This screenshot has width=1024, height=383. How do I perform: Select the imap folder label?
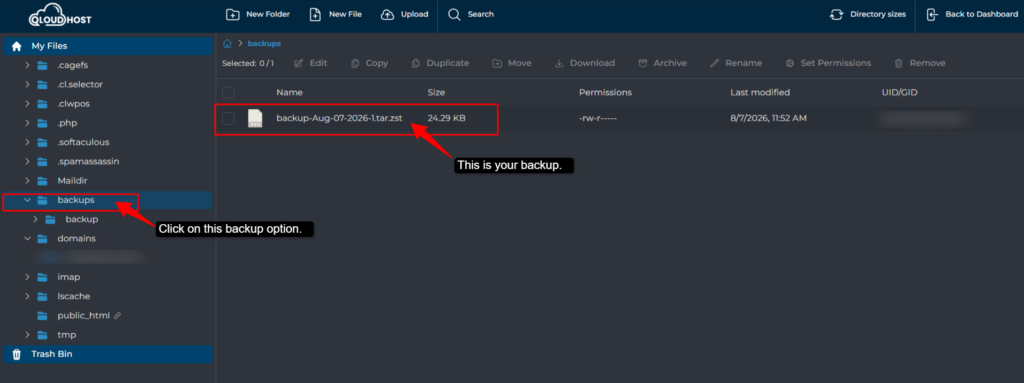click(x=69, y=277)
